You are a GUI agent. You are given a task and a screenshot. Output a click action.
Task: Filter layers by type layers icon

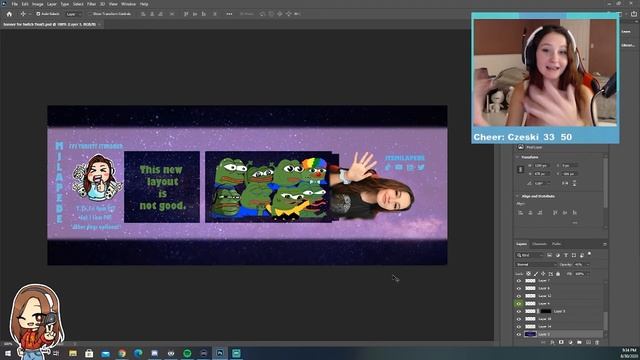(566, 255)
